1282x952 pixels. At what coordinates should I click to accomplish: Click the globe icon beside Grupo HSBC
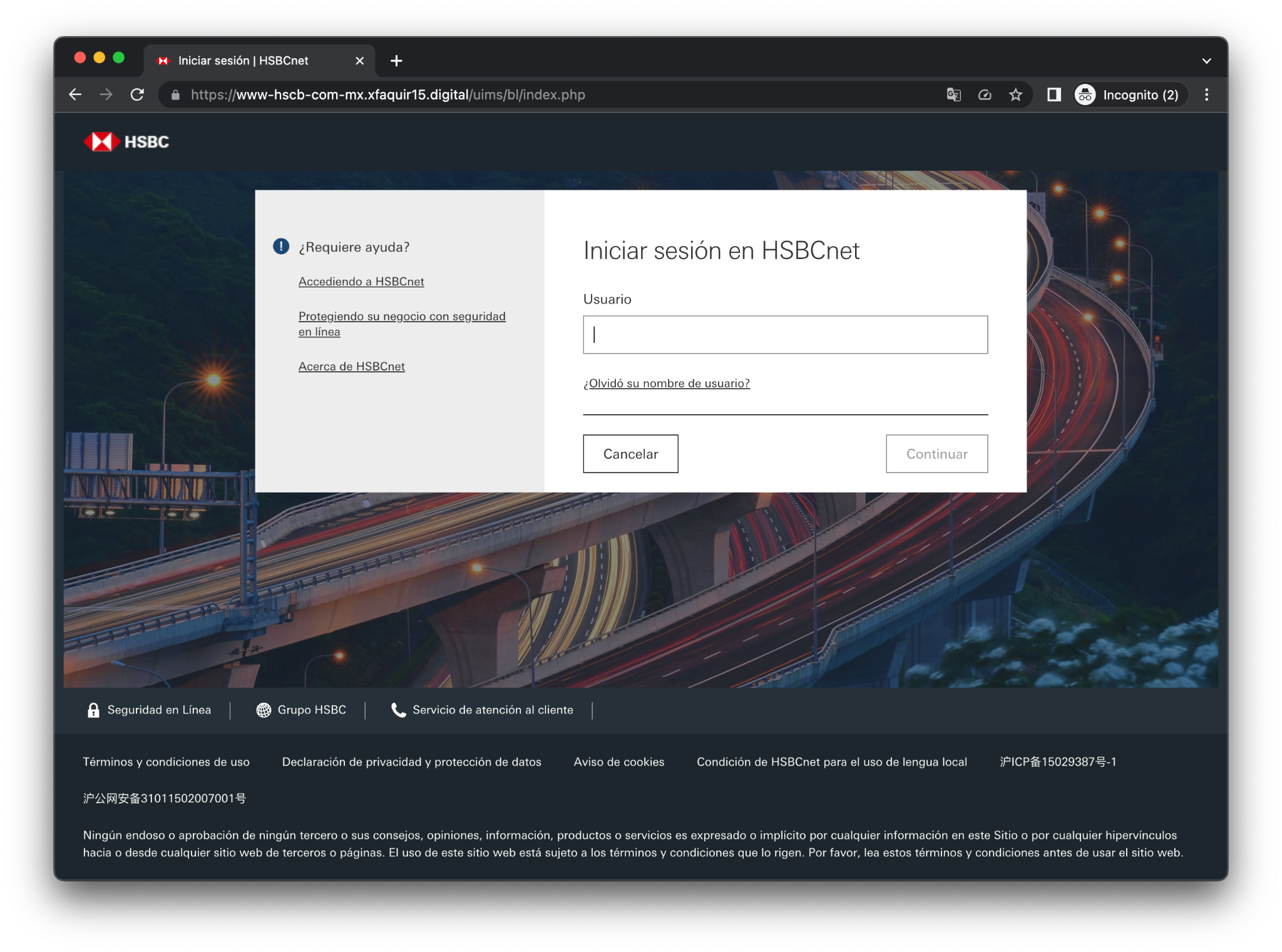pyautogui.click(x=264, y=710)
